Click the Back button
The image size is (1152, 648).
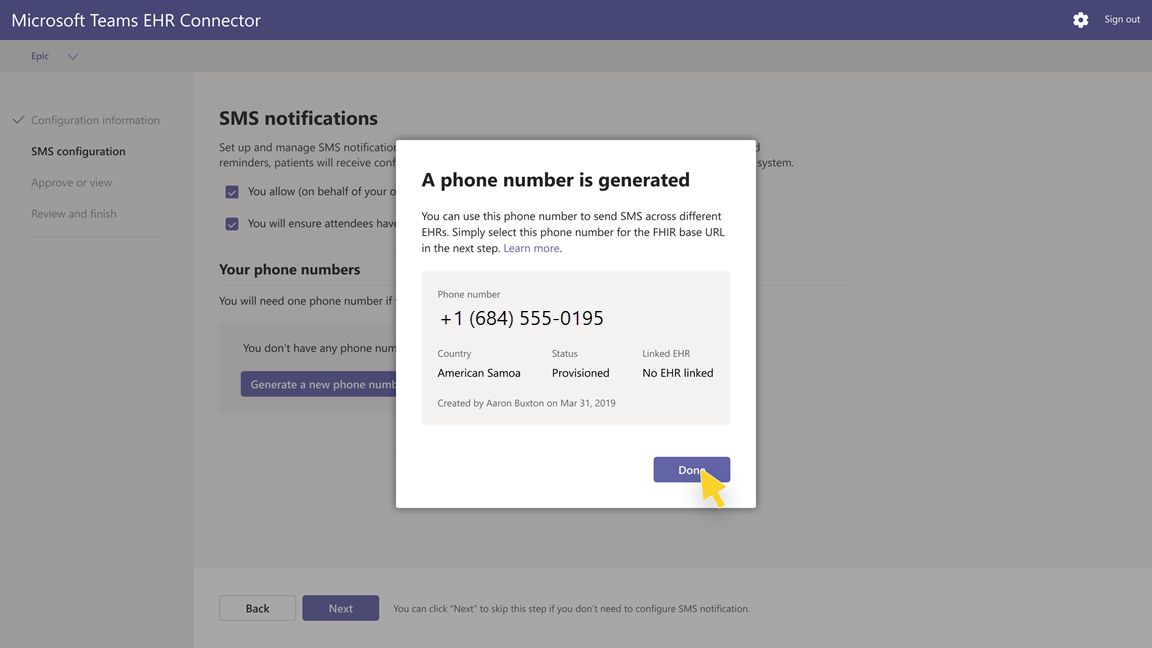point(257,608)
